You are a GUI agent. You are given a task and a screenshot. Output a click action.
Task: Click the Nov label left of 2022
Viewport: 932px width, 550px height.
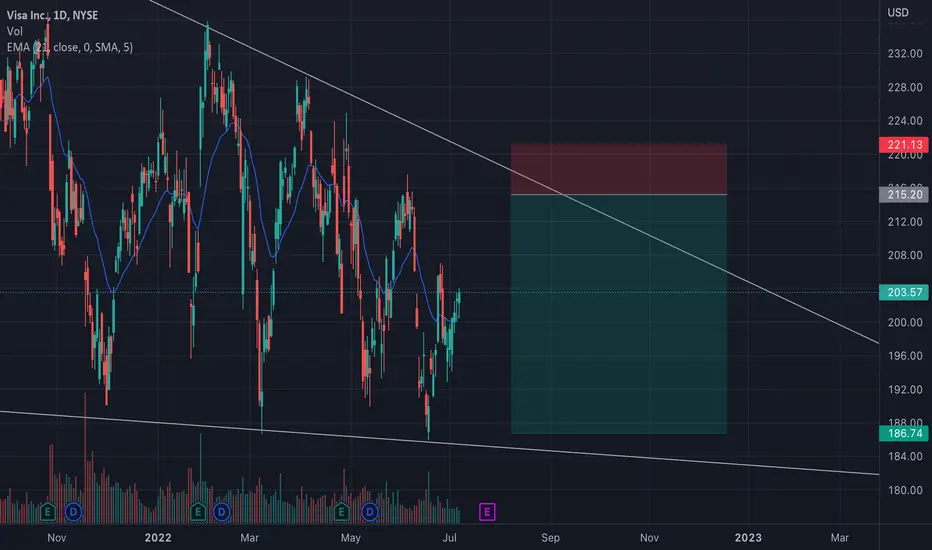[x=56, y=538]
